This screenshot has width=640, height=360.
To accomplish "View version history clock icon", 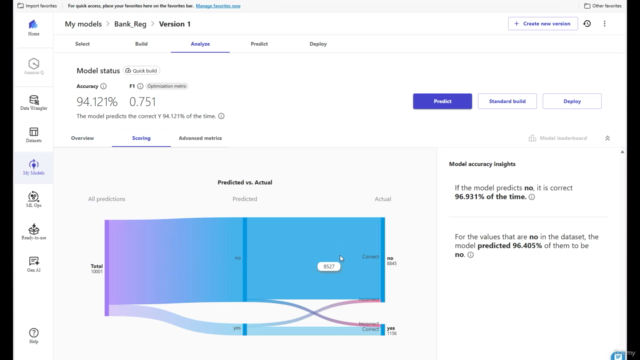I will (x=587, y=24).
